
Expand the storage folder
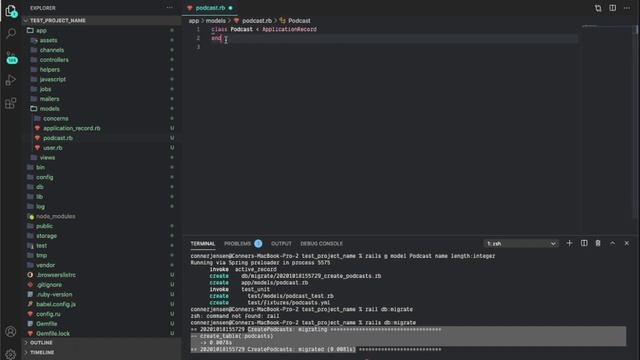[x=47, y=236]
